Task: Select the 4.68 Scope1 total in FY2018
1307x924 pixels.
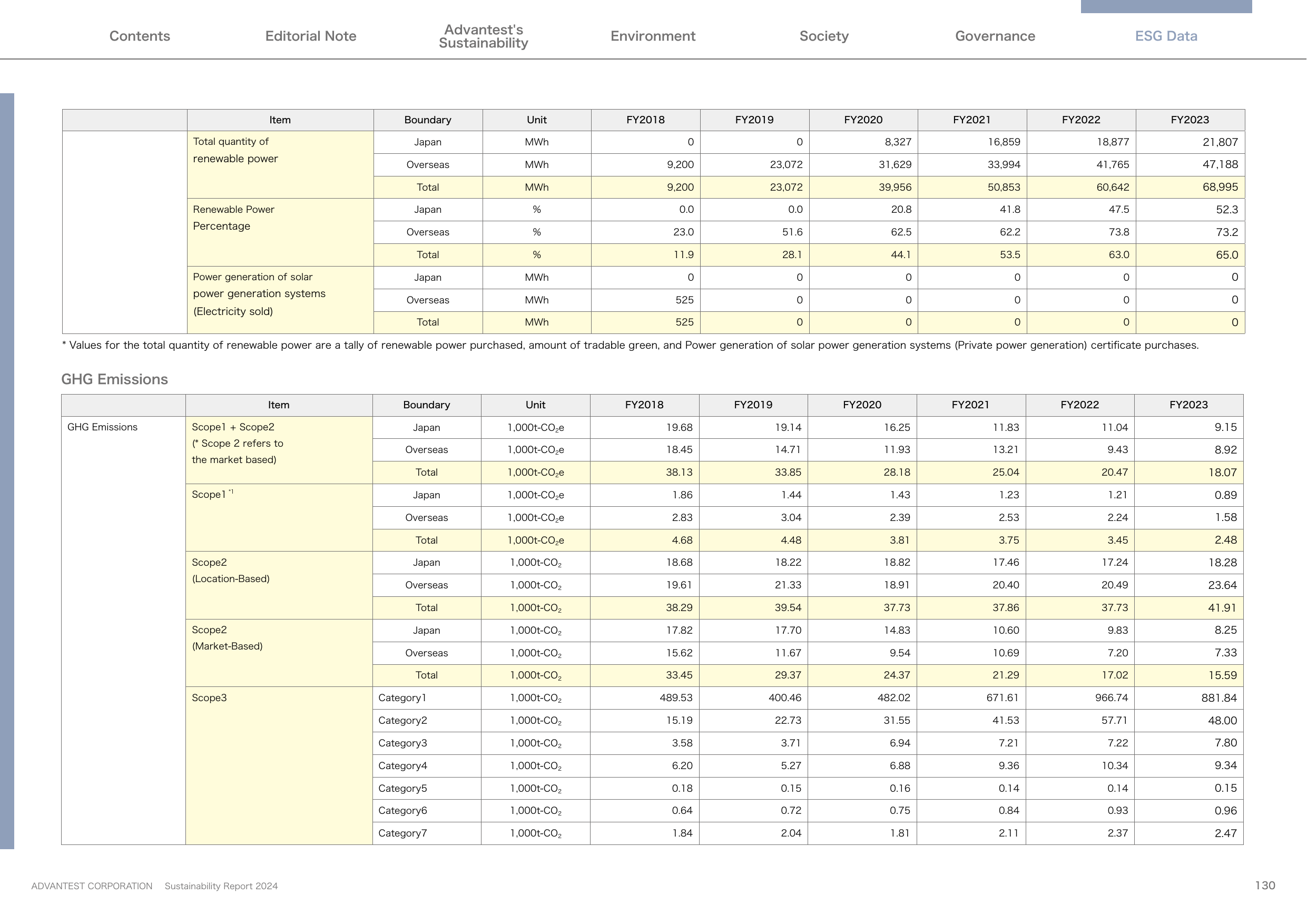Action: click(682, 540)
